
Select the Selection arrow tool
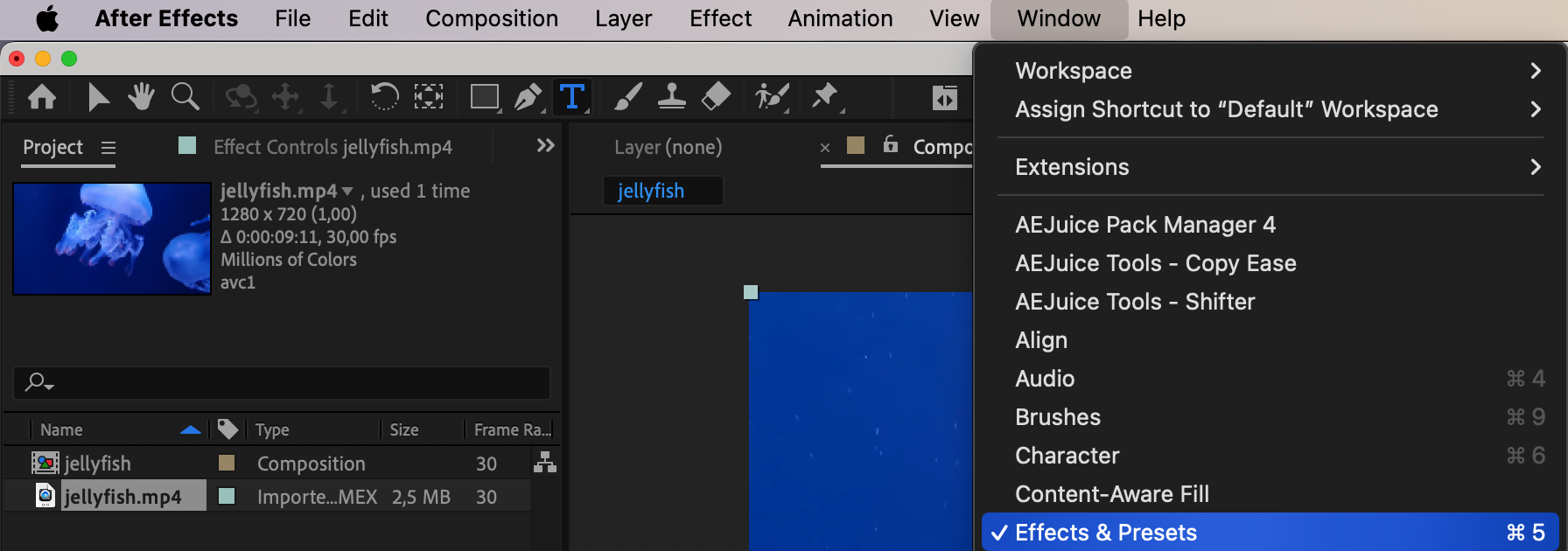pos(99,96)
